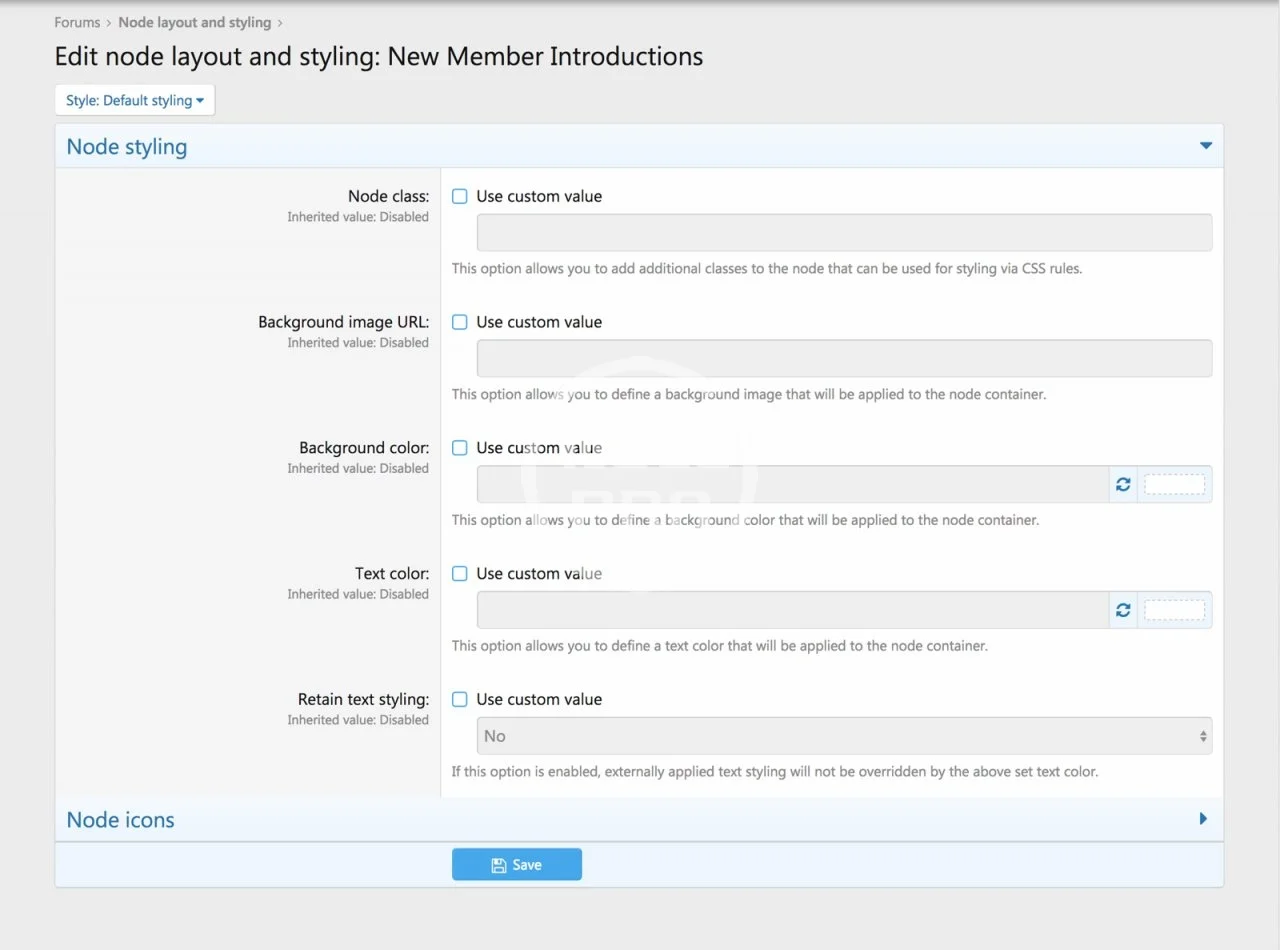Open Node layout and styling breadcrumb
Viewport: 1280px width, 950px height.
(194, 22)
